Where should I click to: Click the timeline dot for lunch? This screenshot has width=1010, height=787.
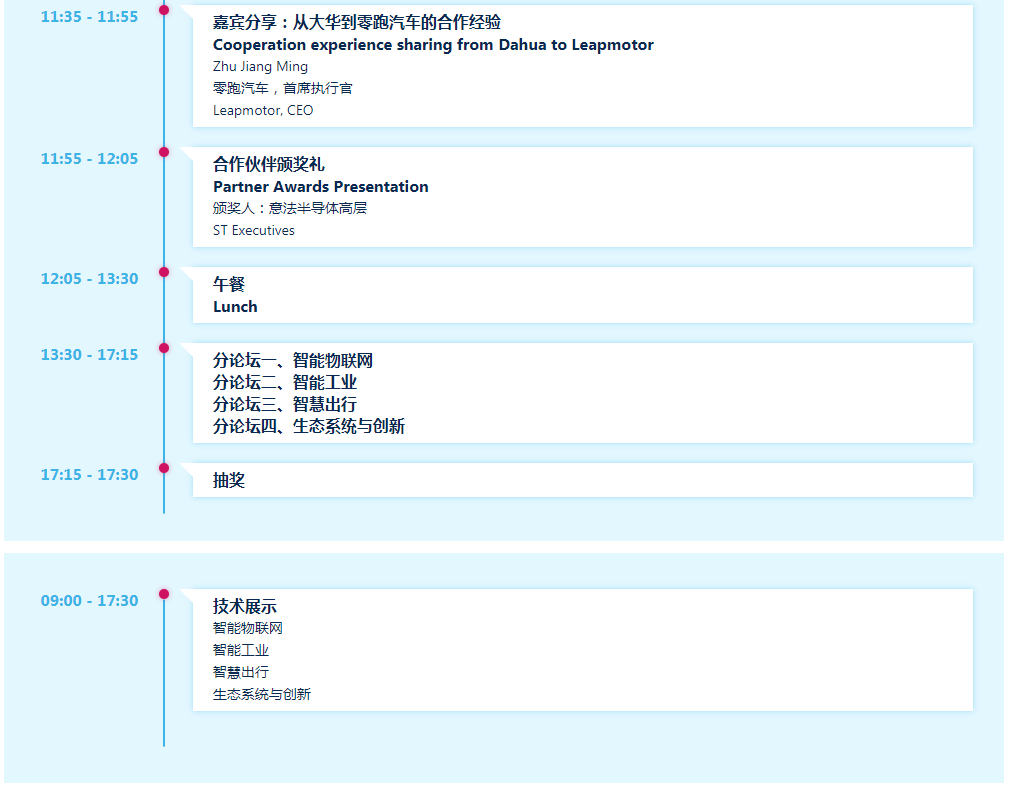[x=164, y=272]
